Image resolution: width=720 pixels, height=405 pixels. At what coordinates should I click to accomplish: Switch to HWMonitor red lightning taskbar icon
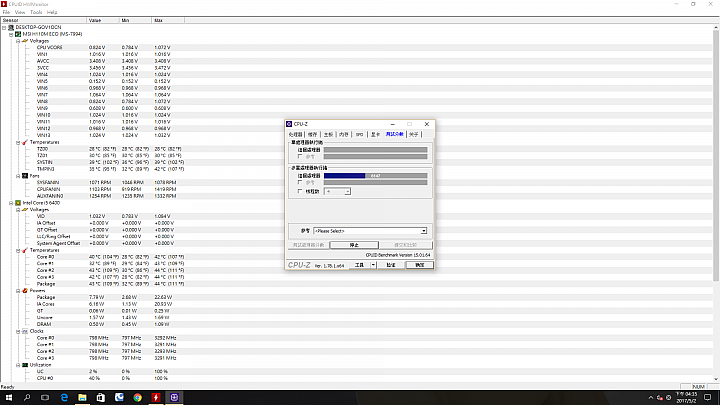pyautogui.click(x=156, y=398)
